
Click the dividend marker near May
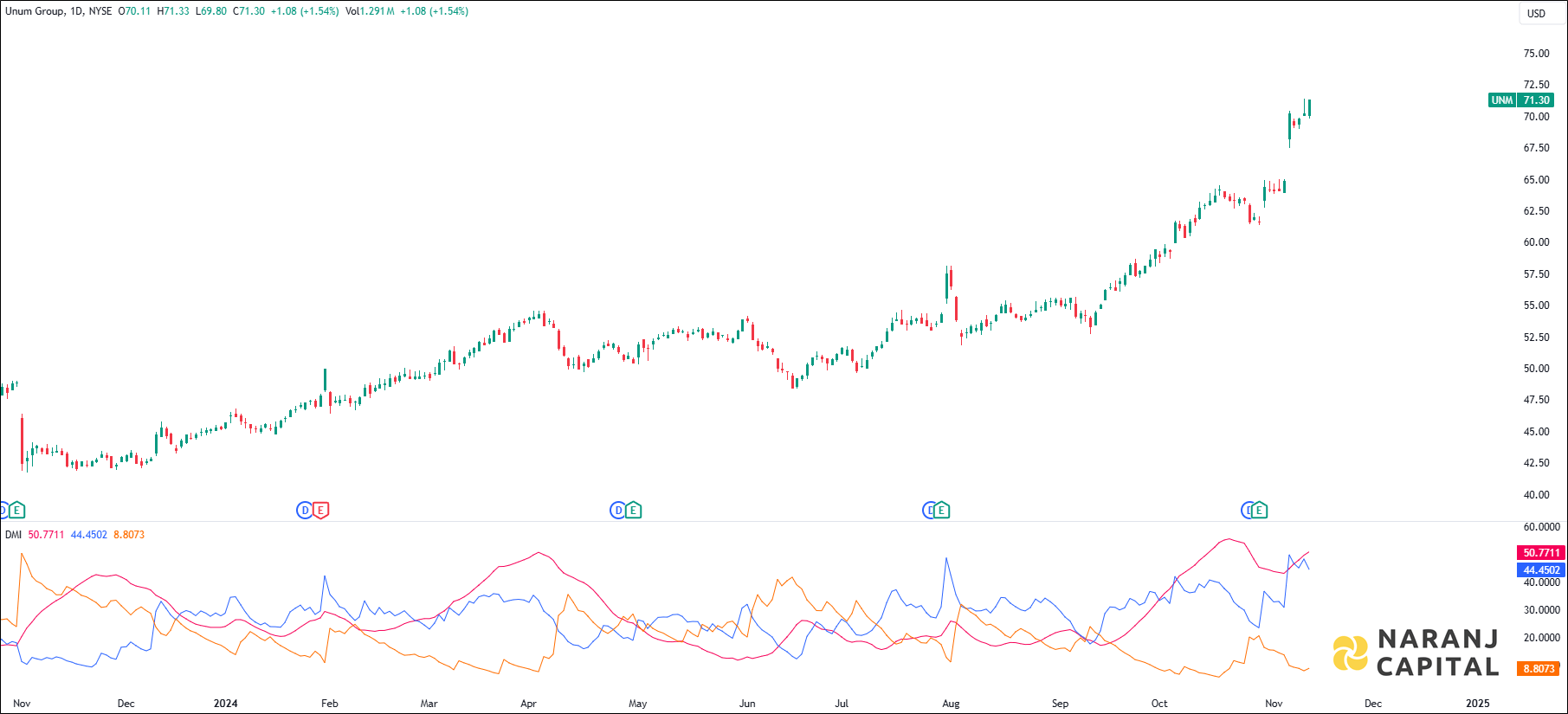(617, 511)
